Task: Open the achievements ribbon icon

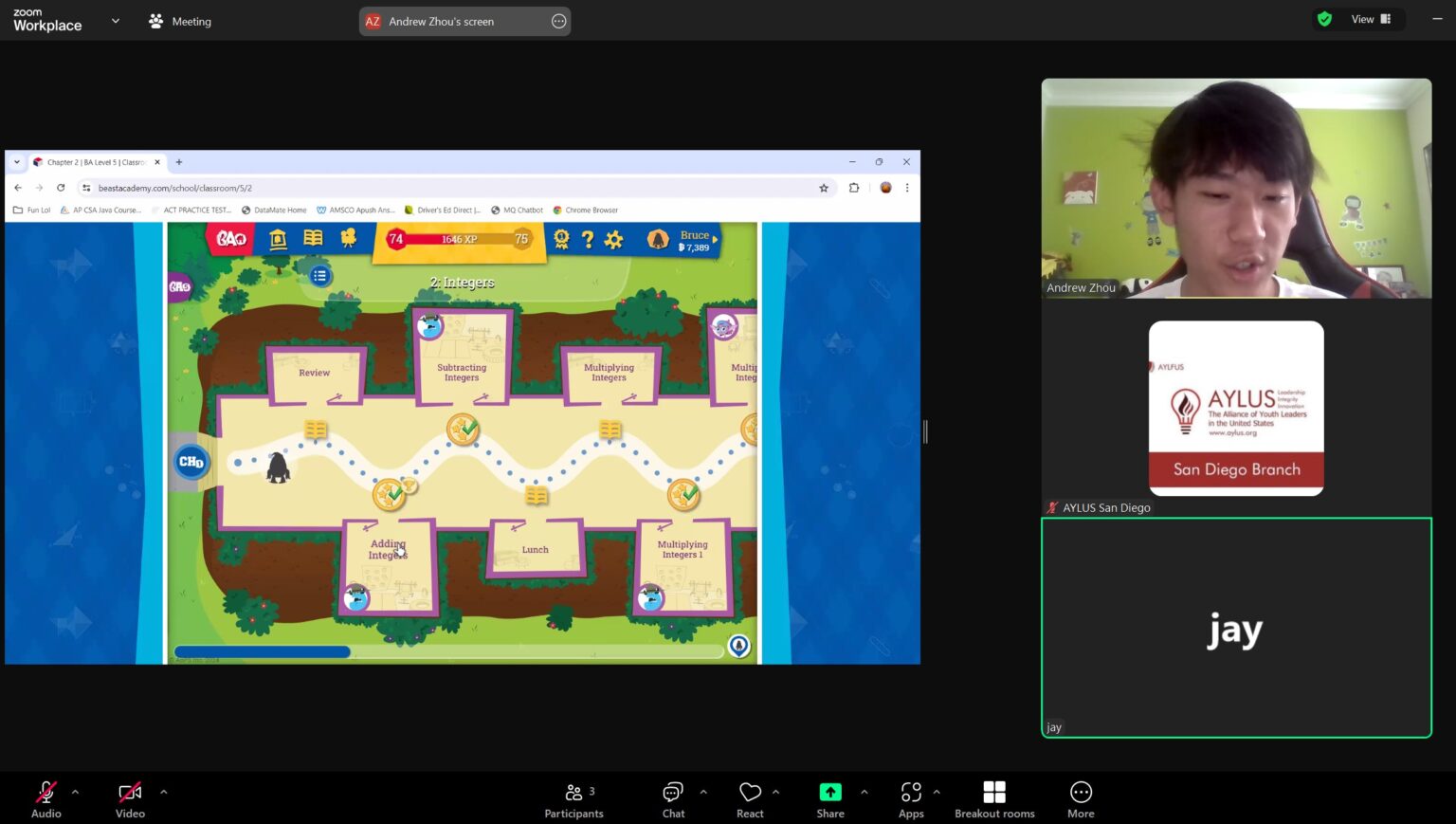Action: point(561,239)
